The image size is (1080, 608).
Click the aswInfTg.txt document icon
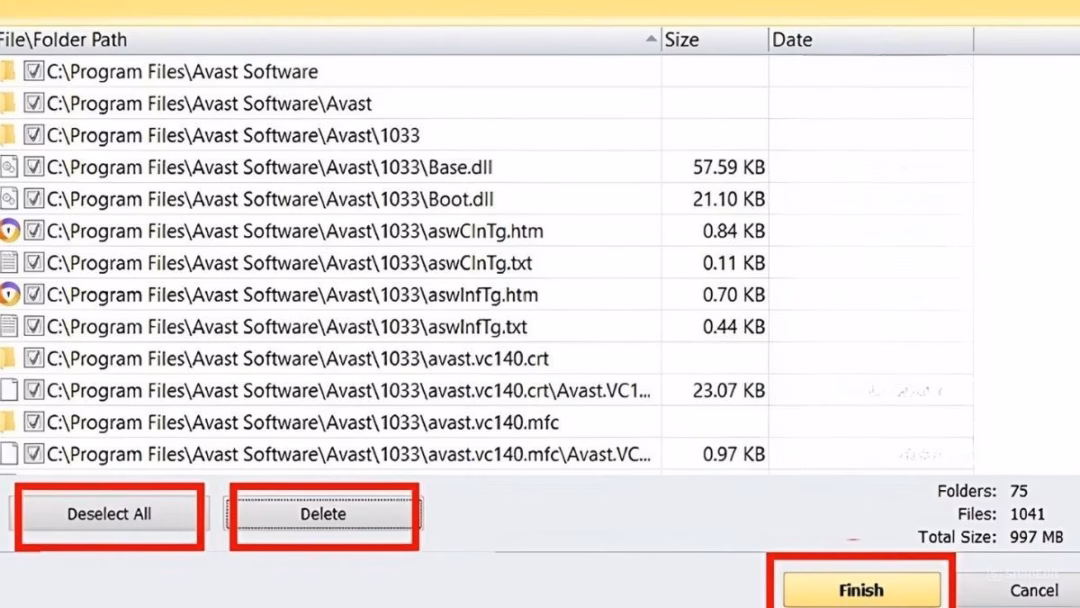8,326
